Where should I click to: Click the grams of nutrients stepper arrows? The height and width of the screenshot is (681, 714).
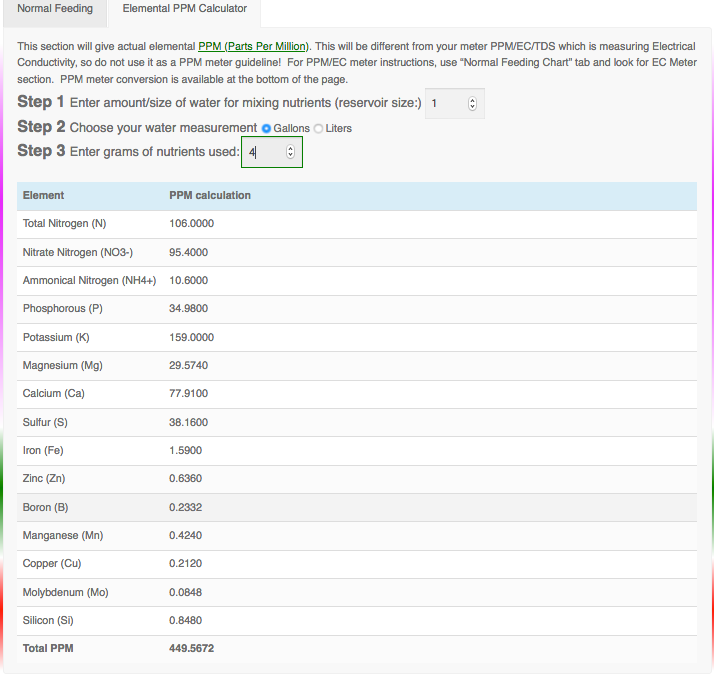[291, 153]
